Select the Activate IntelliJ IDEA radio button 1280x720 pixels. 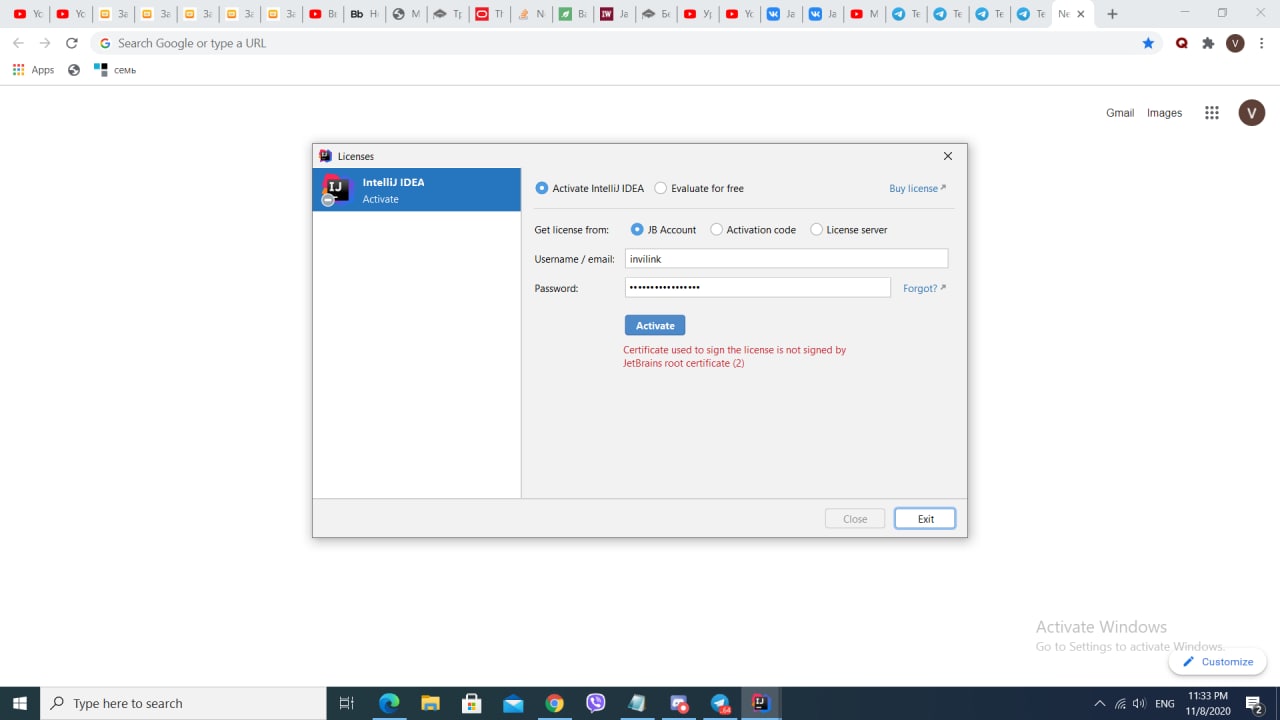(x=542, y=188)
